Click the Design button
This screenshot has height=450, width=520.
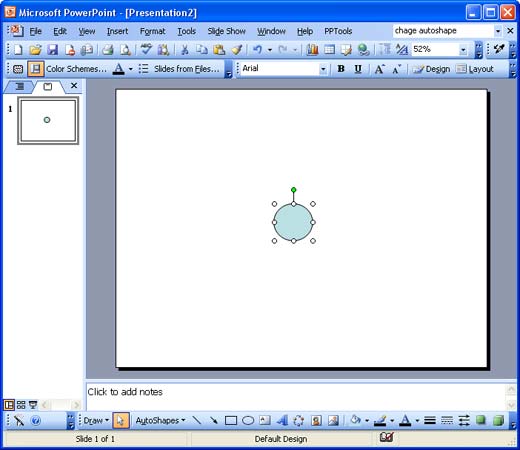[x=431, y=69]
